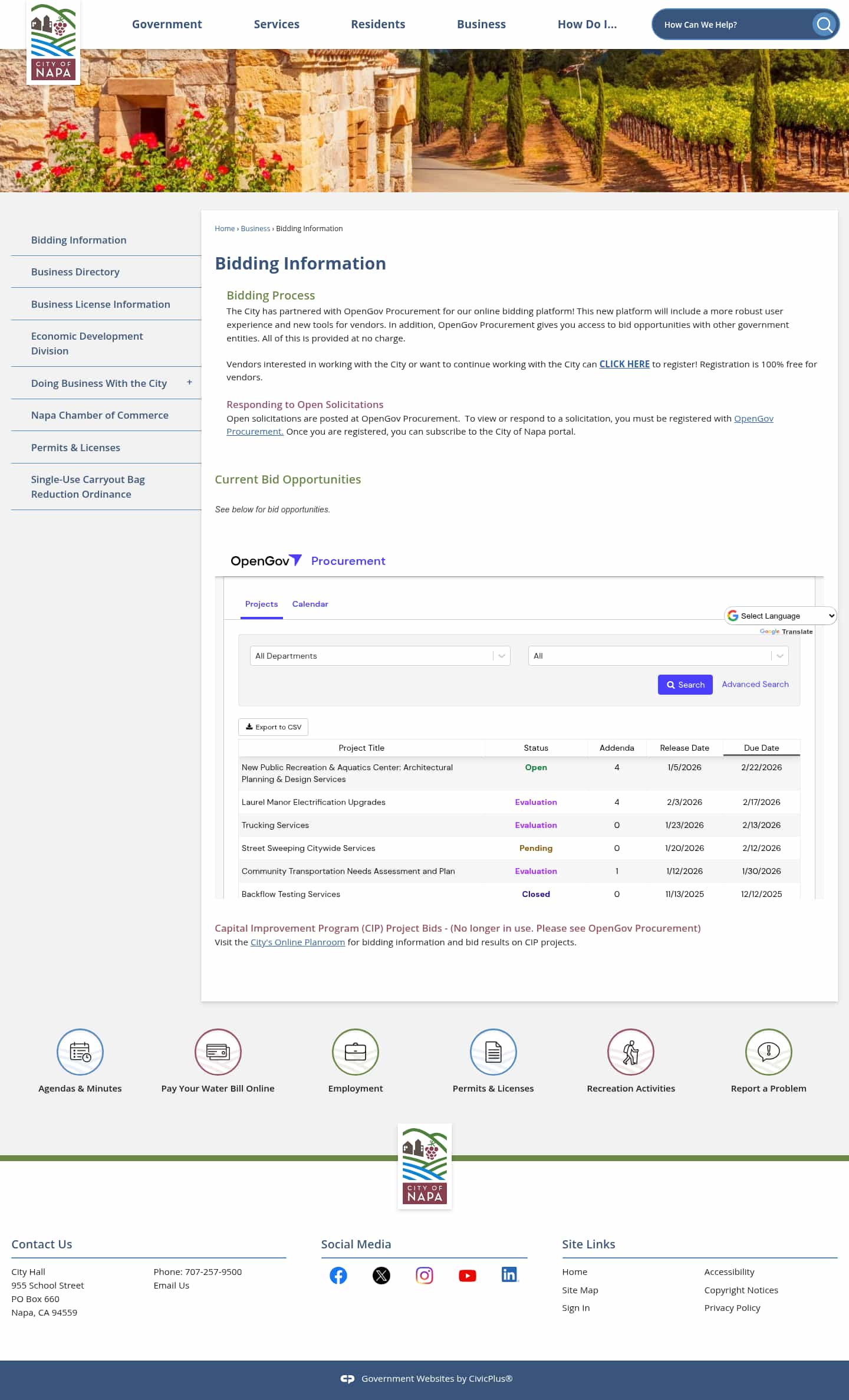Switch to the Calendar tab
The height and width of the screenshot is (1400, 849).
coord(310,604)
